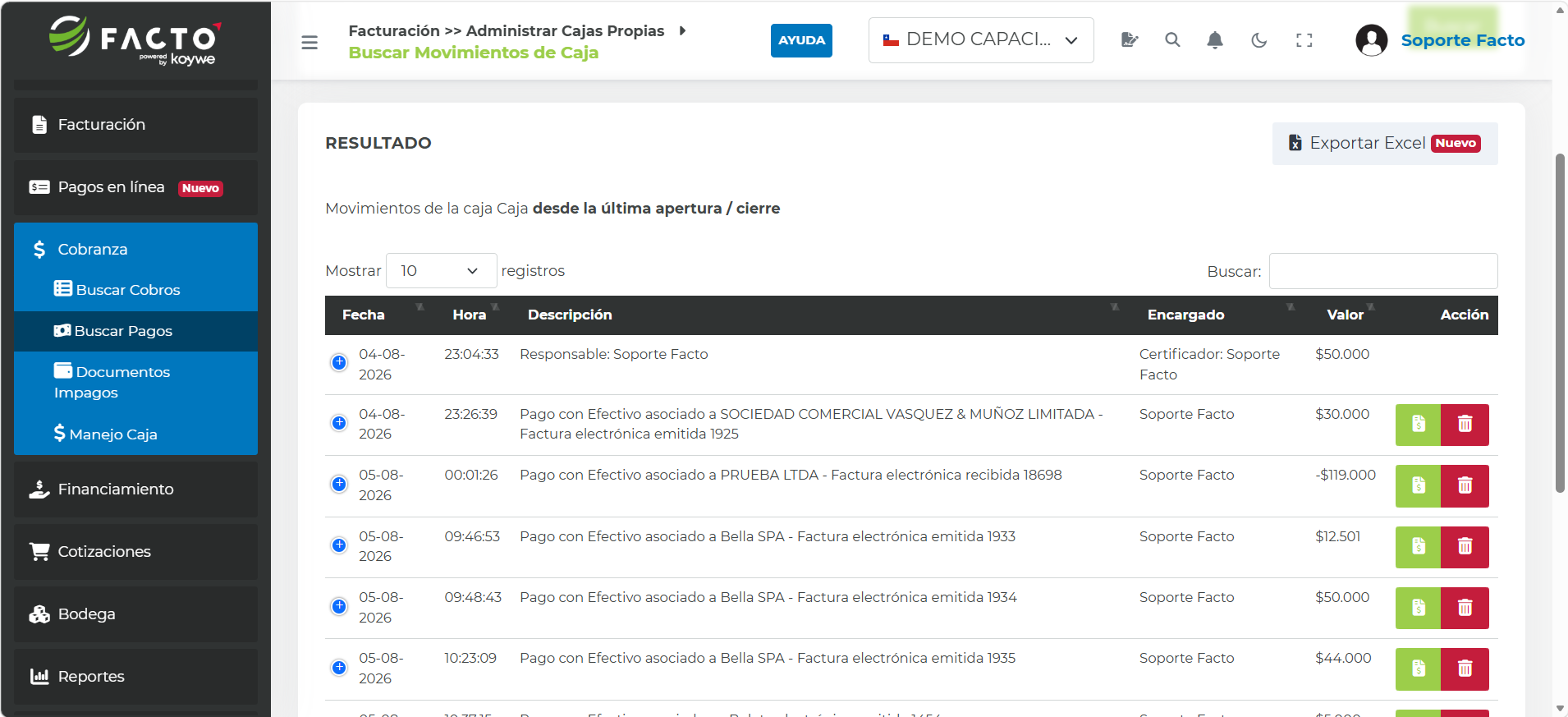Toggle dark mode moon icon
The width and height of the screenshot is (1568, 717).
point(1259,40)
